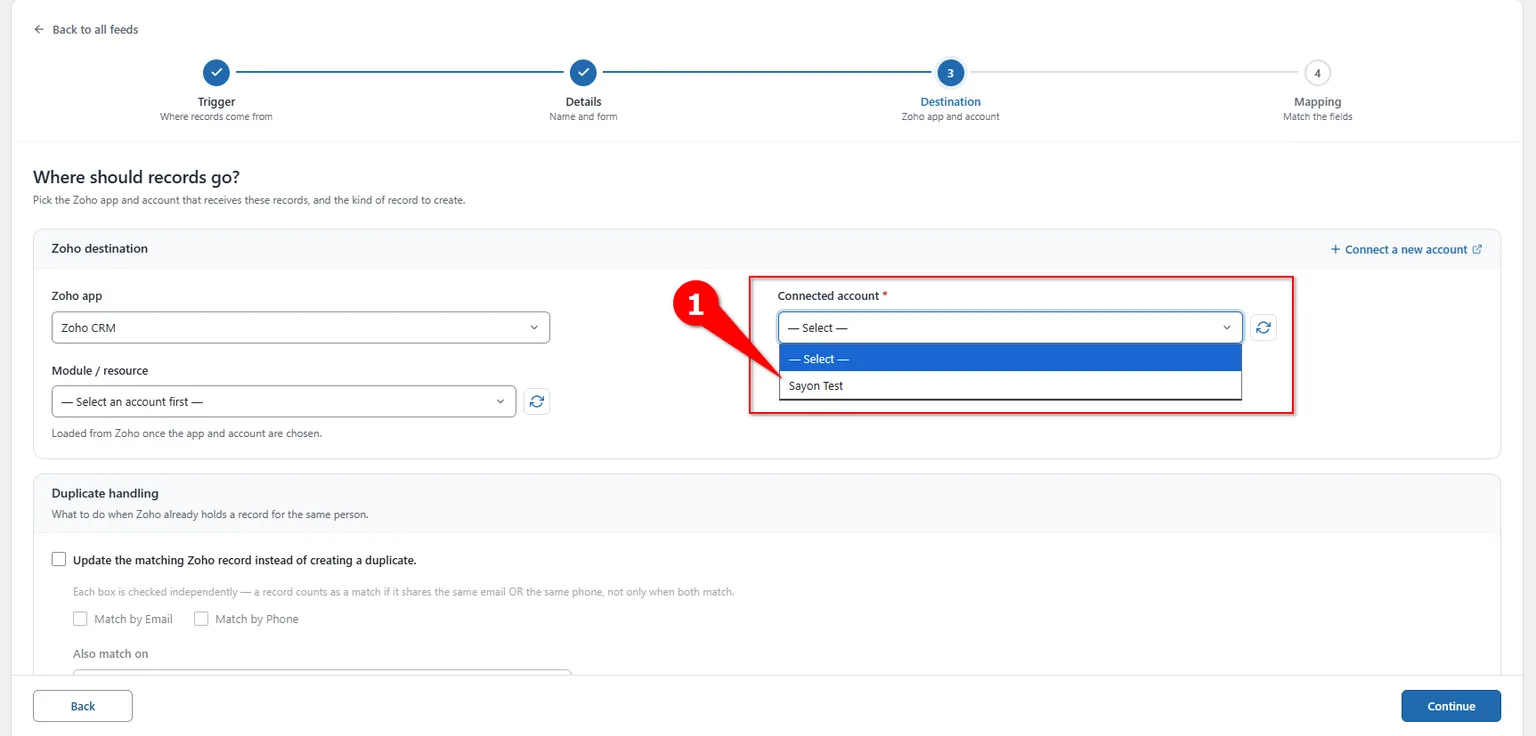Click the Trigger step label

216,102
